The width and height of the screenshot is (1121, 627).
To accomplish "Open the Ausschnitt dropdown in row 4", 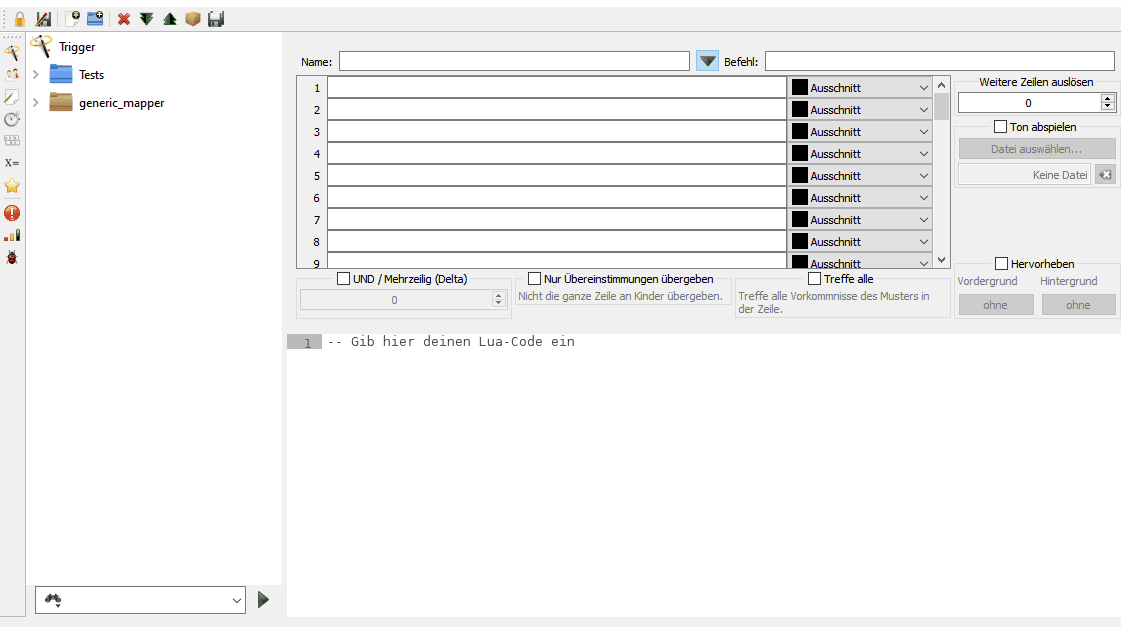I will 859,154.
